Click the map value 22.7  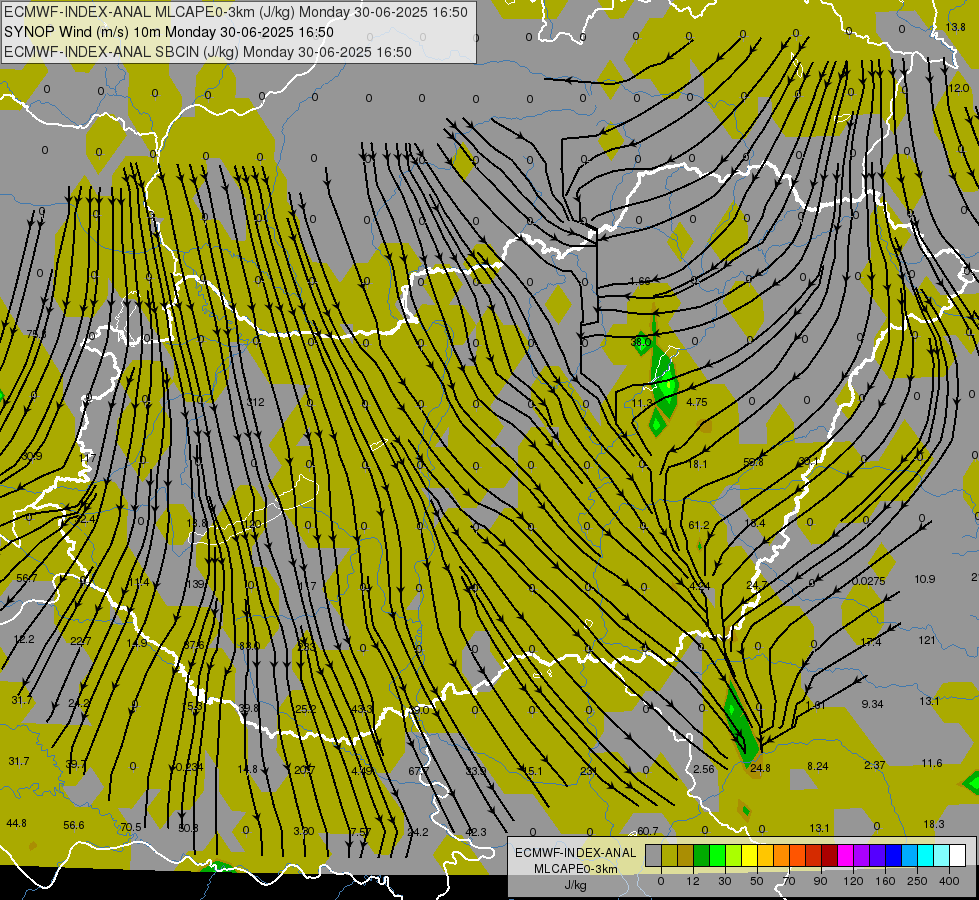click(x=81, y=641)
